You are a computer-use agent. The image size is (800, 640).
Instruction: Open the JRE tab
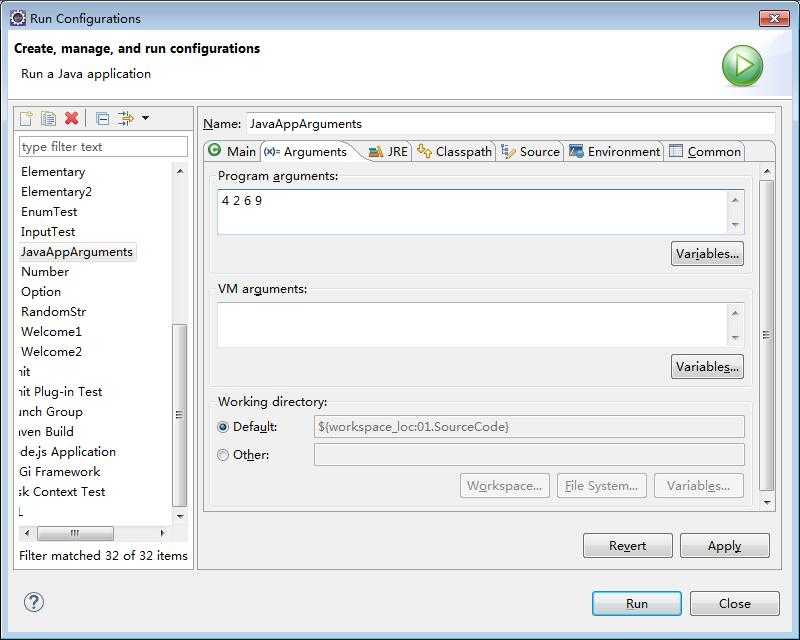(x=388, y=151)
